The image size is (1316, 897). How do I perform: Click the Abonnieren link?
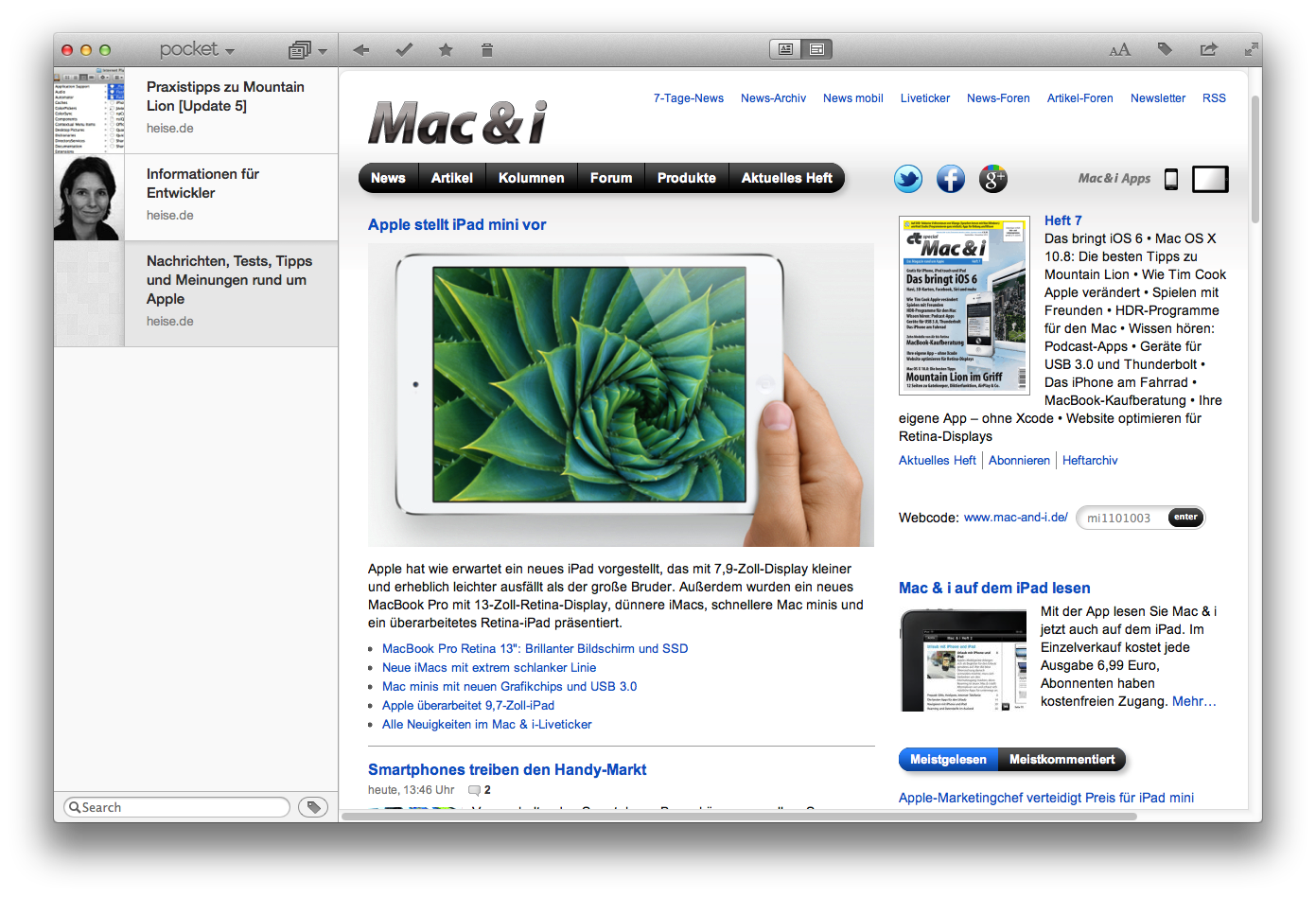pos(1019,461)
